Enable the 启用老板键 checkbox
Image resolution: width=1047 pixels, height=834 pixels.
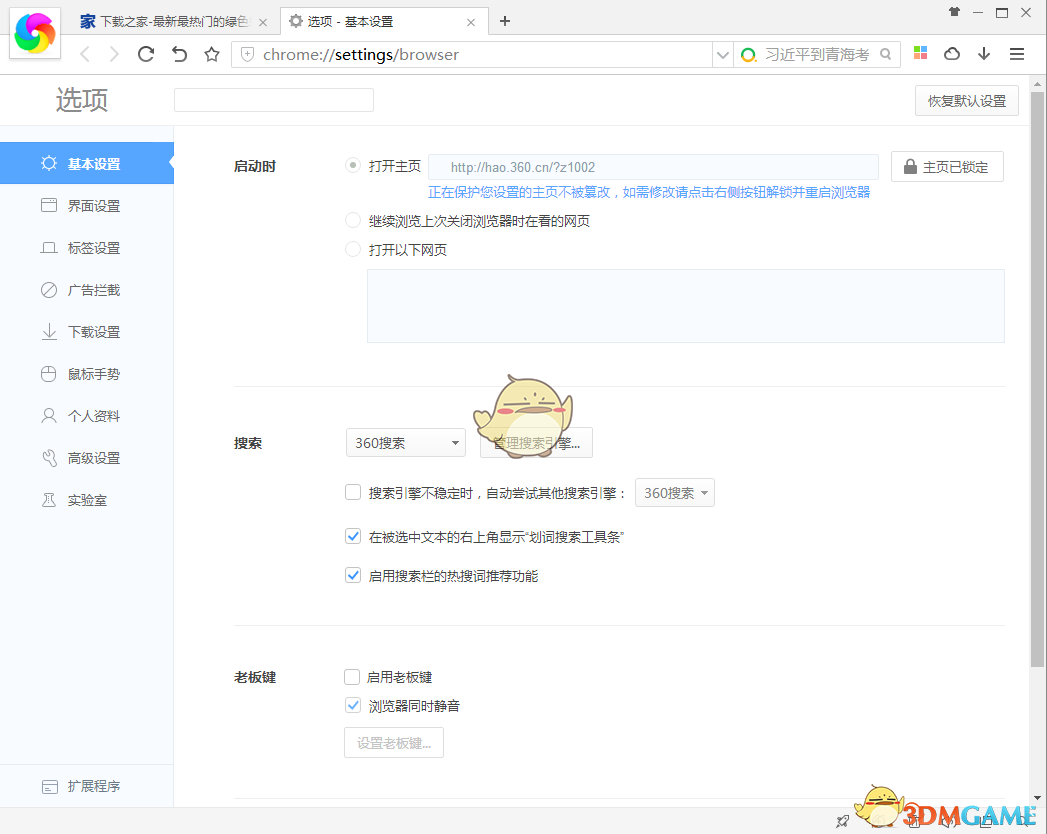click(352, 676)
